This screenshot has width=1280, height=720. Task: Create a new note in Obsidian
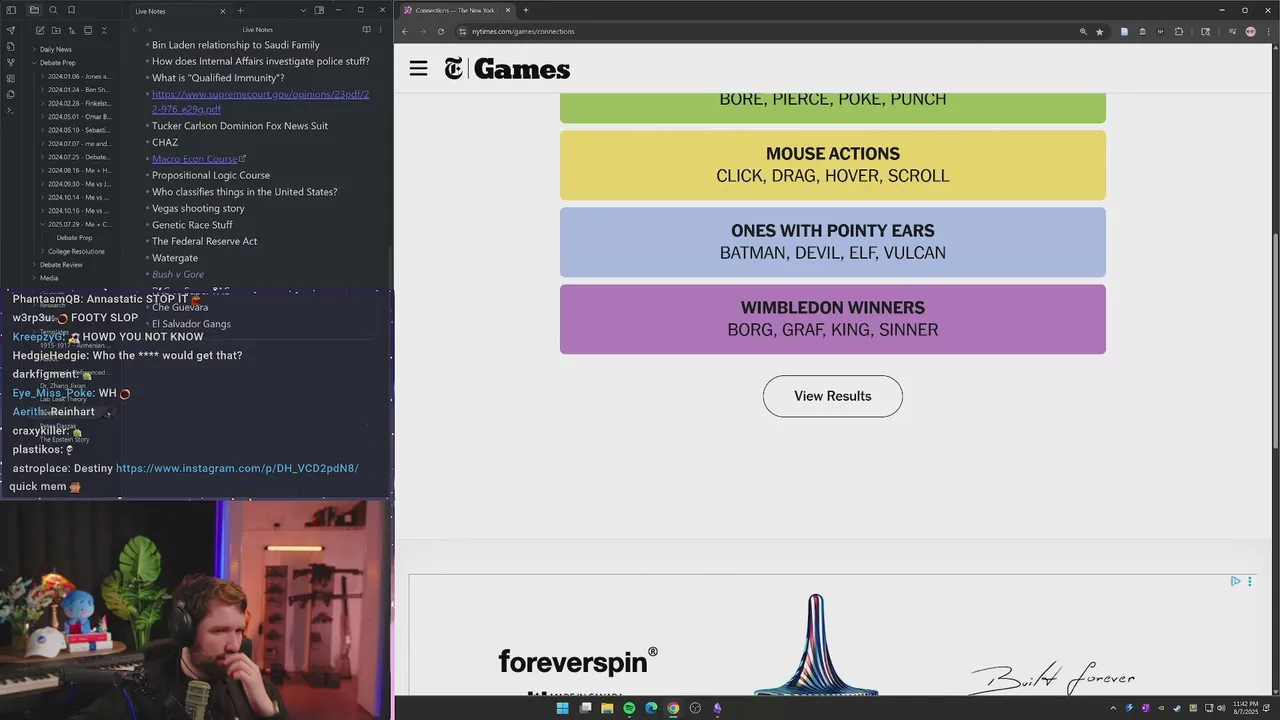pos(40,30)
